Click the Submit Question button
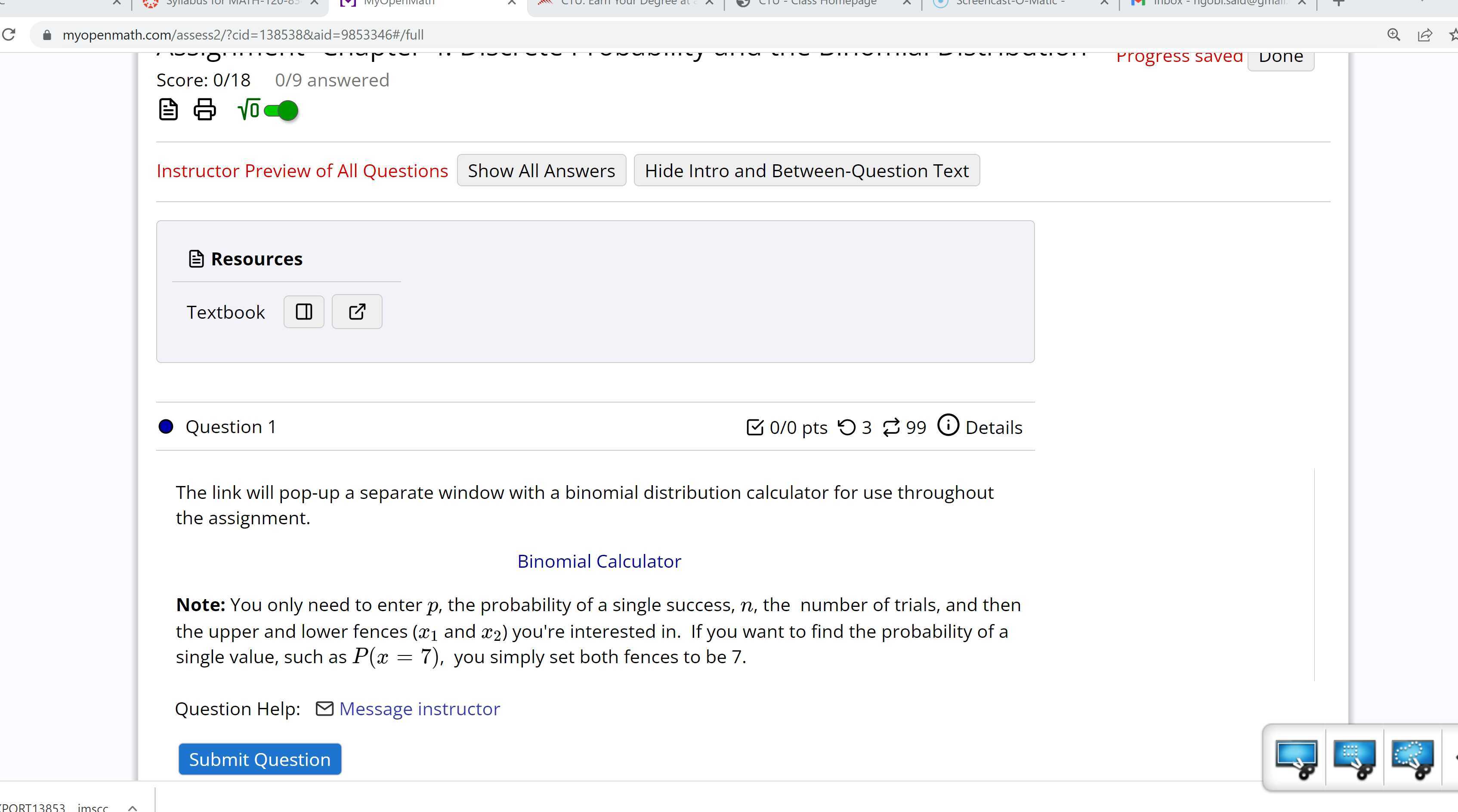Viewport: 1458px width, 812px height. [259, 759]
